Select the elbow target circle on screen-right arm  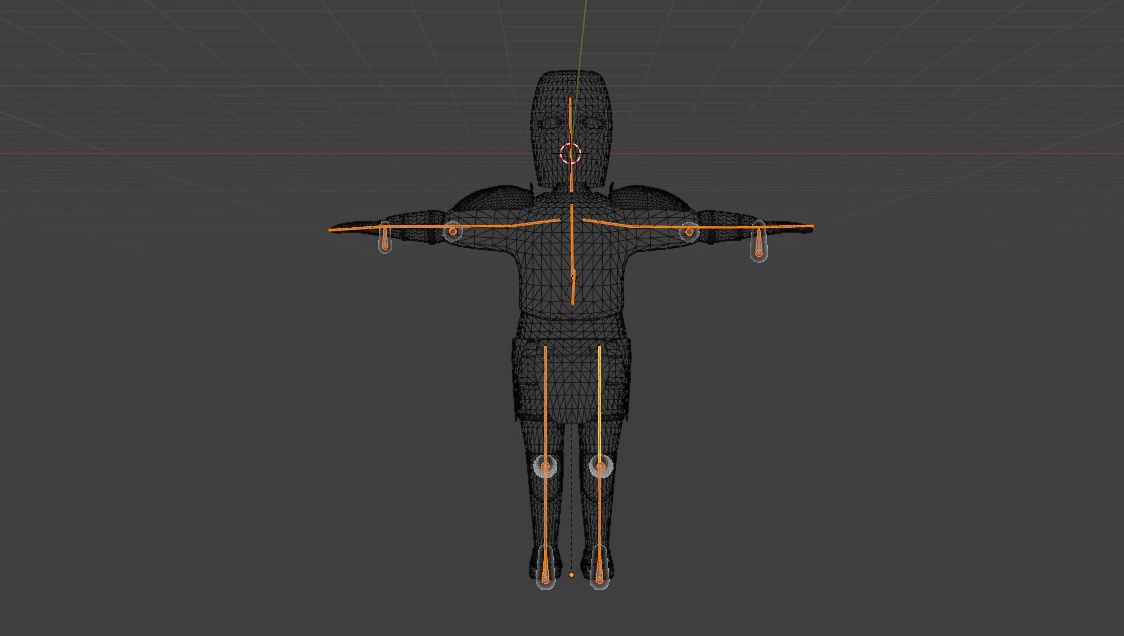click(x=689, y=231)
